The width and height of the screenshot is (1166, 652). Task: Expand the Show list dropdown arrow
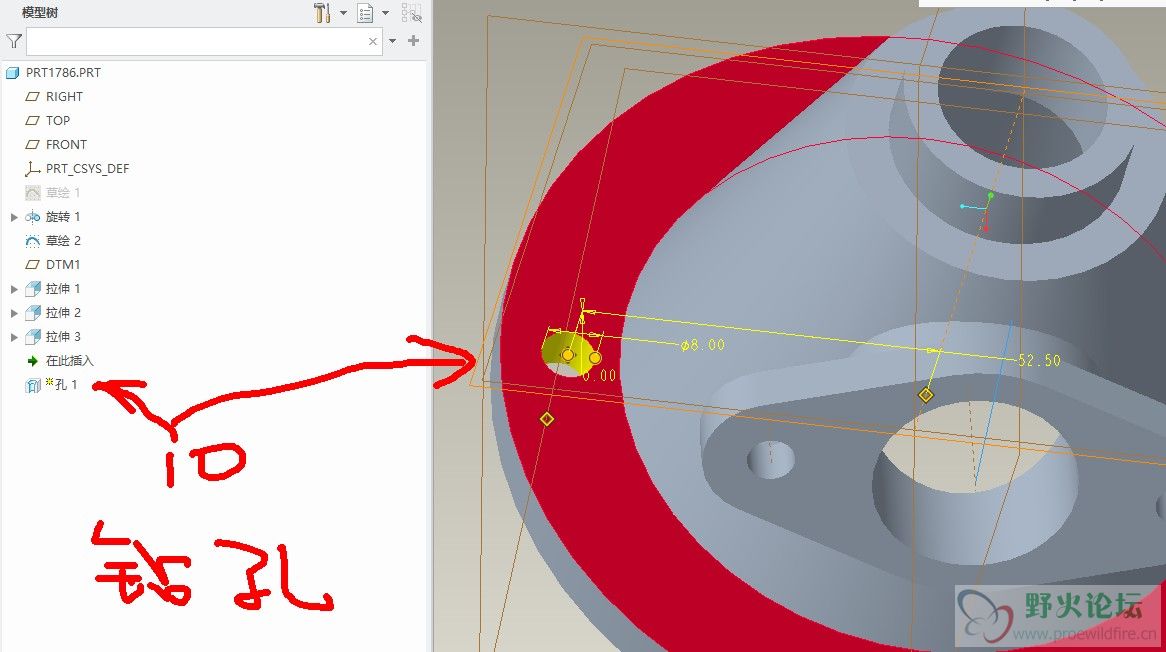point(385,13)
